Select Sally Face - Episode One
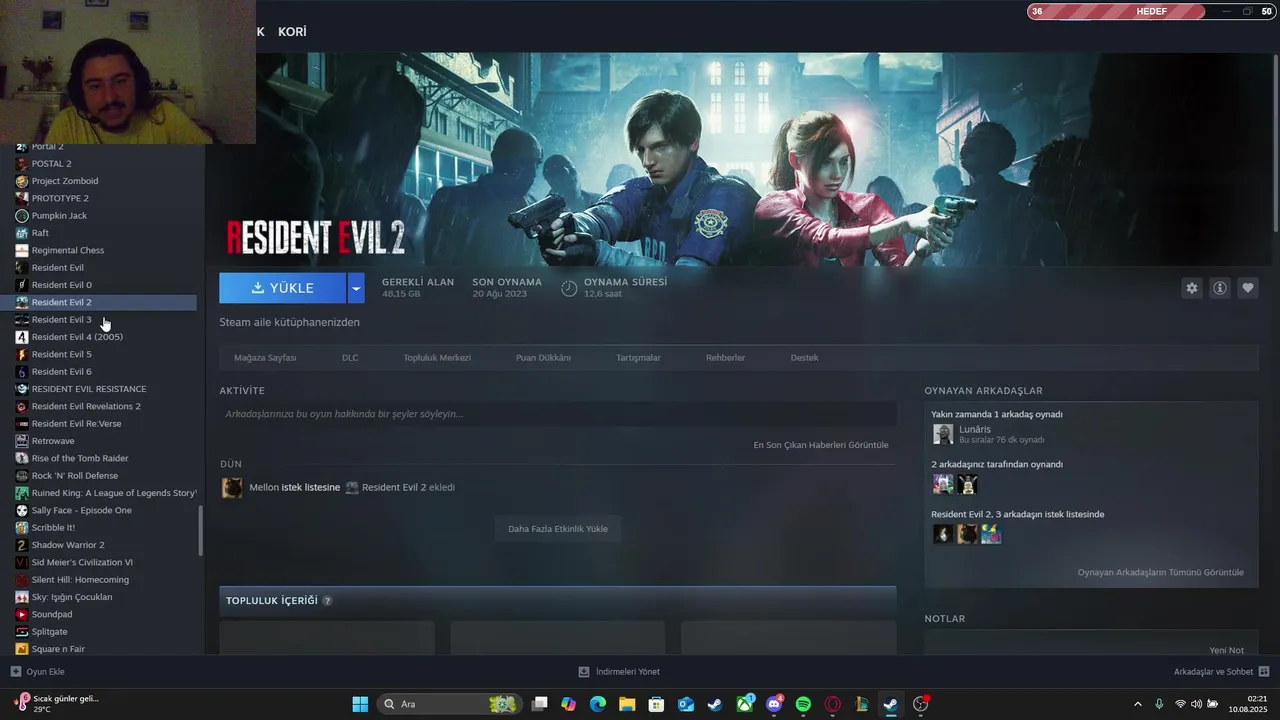 point(81,510)
